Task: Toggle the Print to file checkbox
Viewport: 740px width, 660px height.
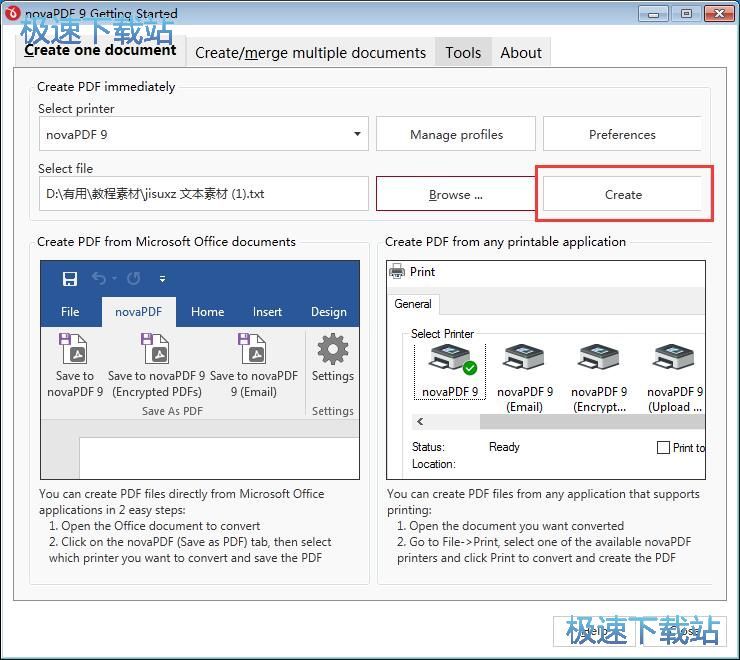Action: pyautogui.click(x=663, y=448)
